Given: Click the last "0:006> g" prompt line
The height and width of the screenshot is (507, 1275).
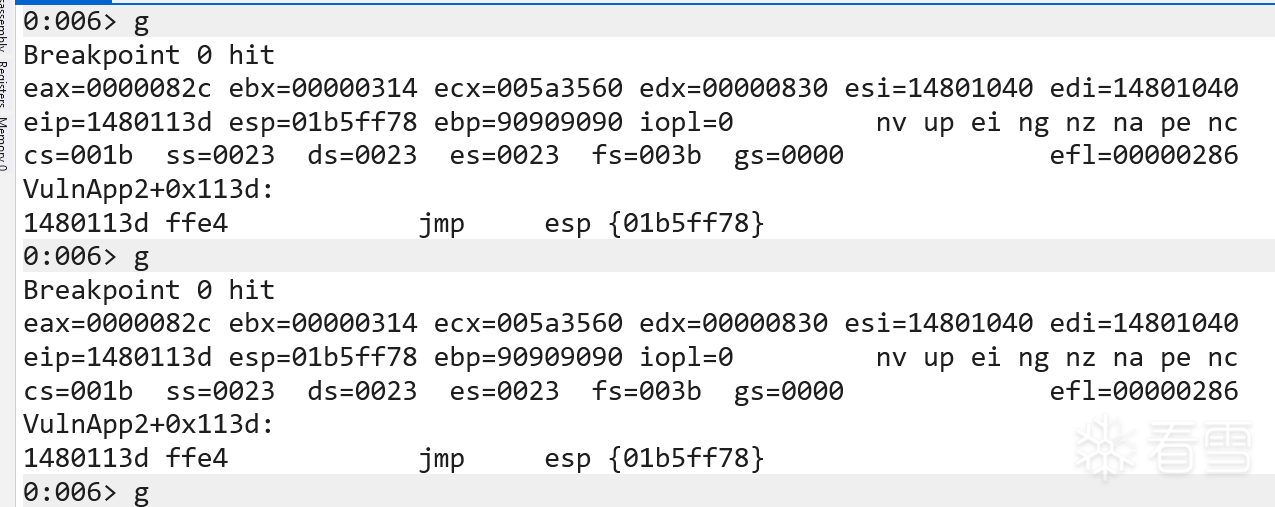Looking at the screenshot, I should (x=86, y=492).
